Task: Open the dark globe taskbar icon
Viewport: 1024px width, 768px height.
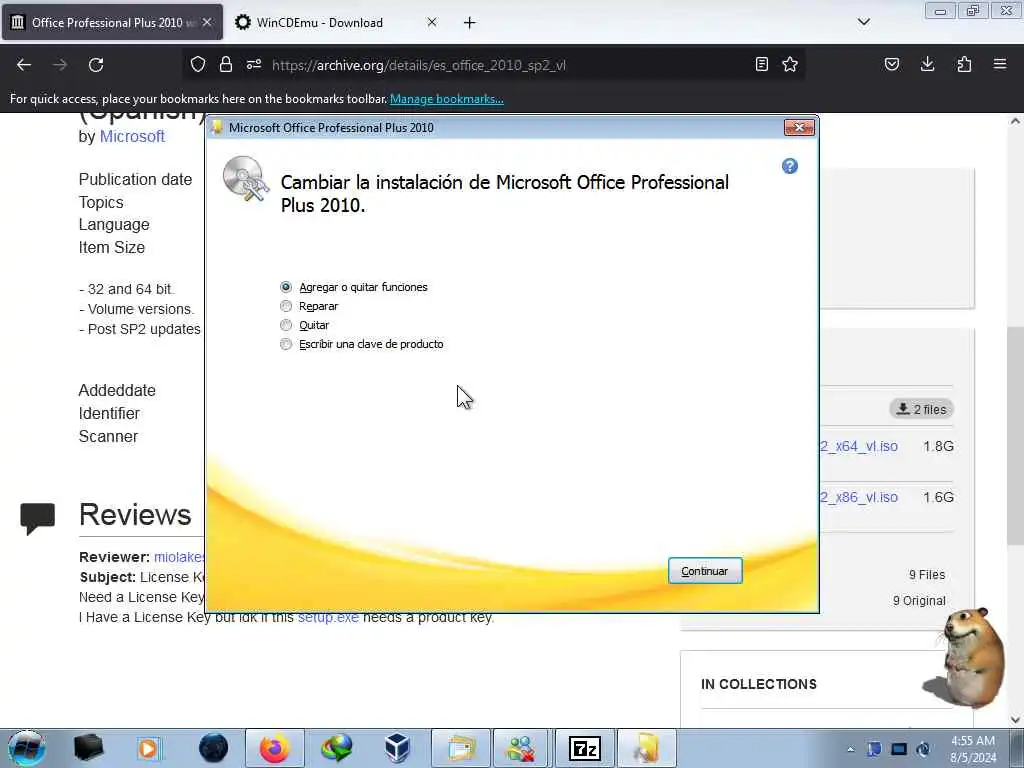Action: tap(214, 748)
